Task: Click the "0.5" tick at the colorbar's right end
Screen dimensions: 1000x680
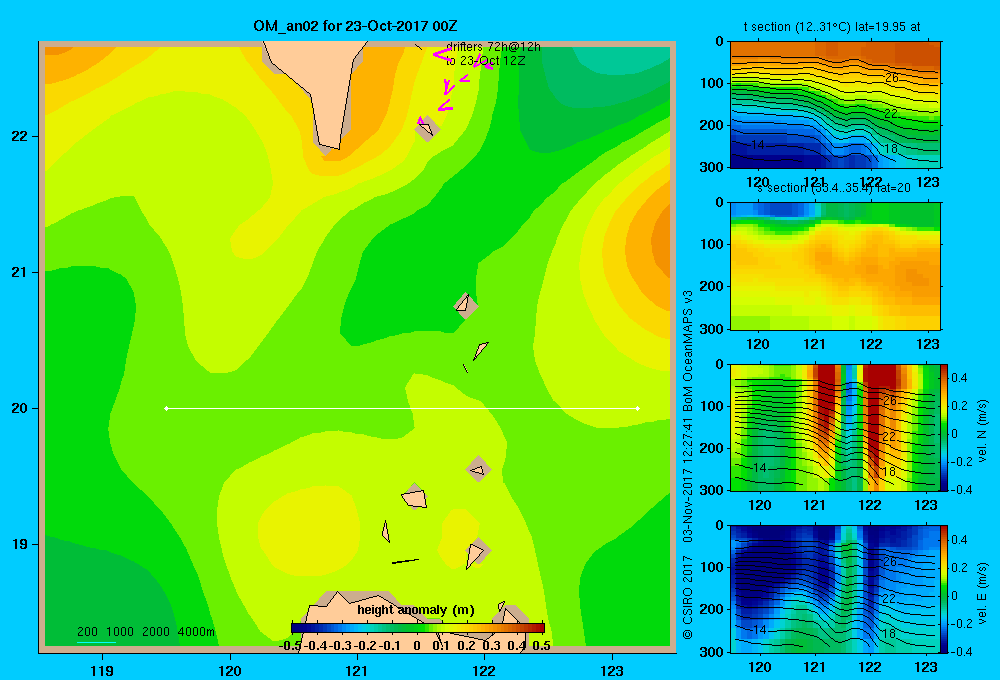Action: click(x=541, y=646)
